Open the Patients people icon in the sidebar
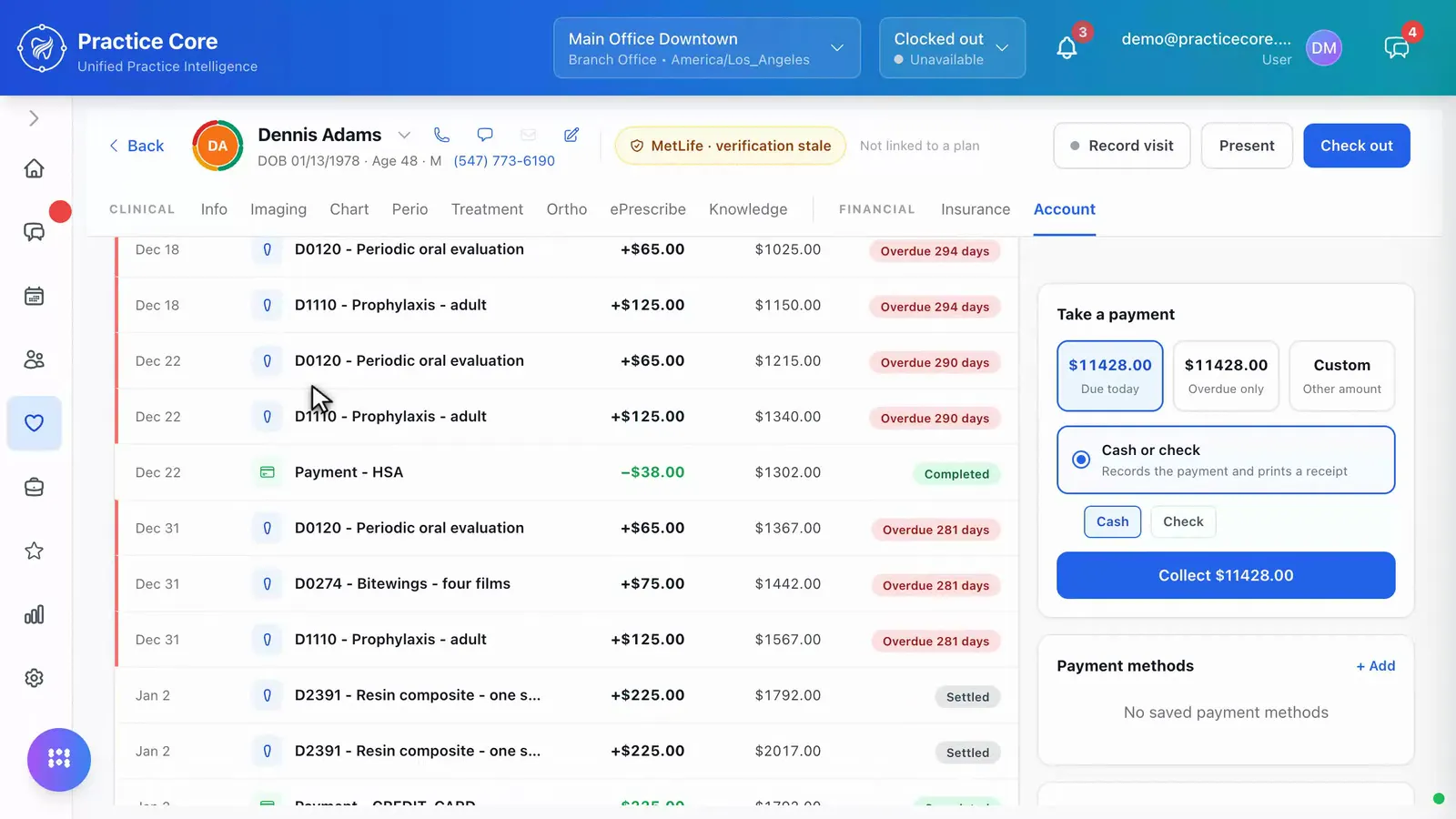1456x819 pixels. 34,359
